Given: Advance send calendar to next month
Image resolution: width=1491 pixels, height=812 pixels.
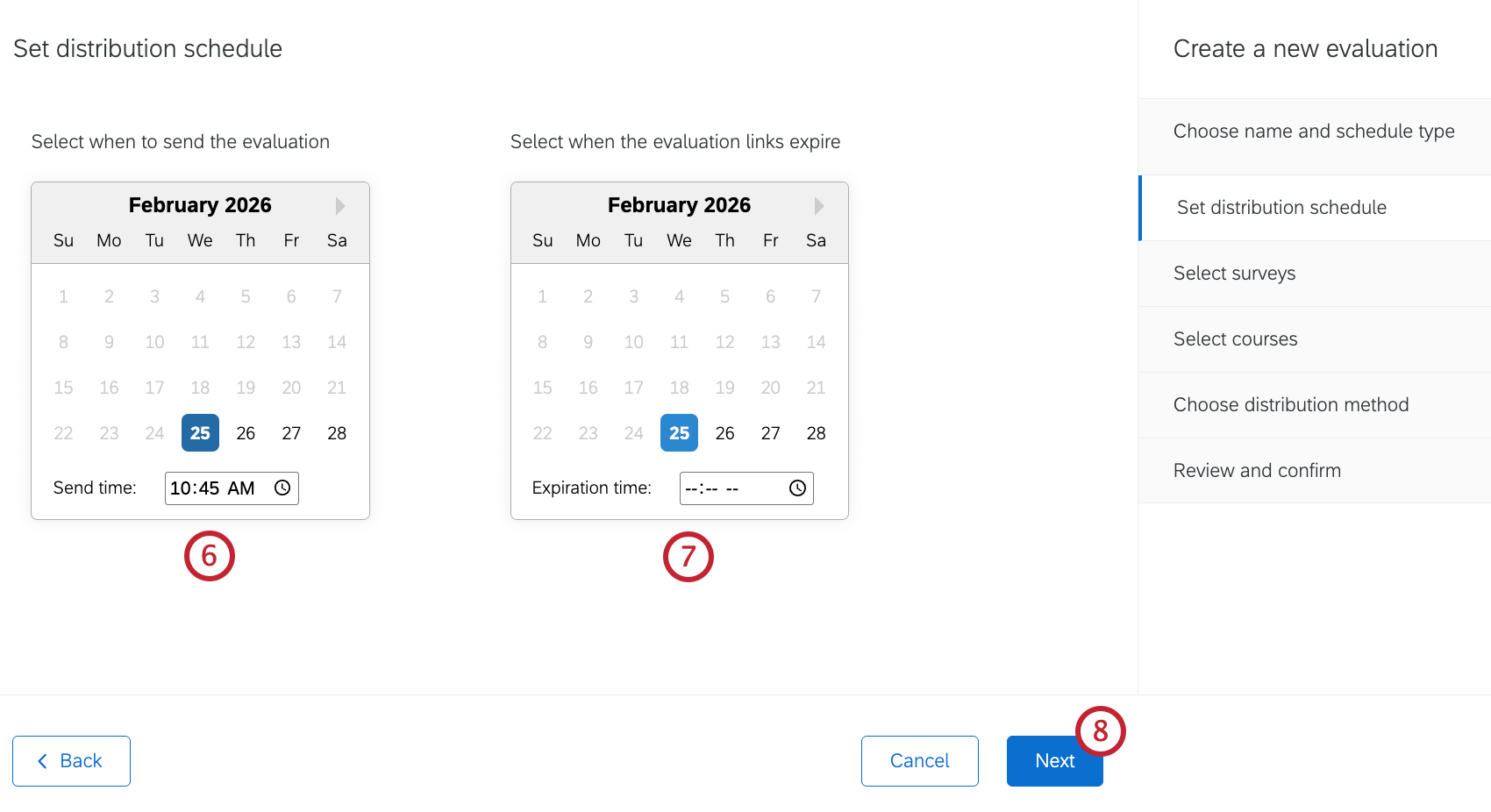Looking at the screenshot, I should (339, 204).
